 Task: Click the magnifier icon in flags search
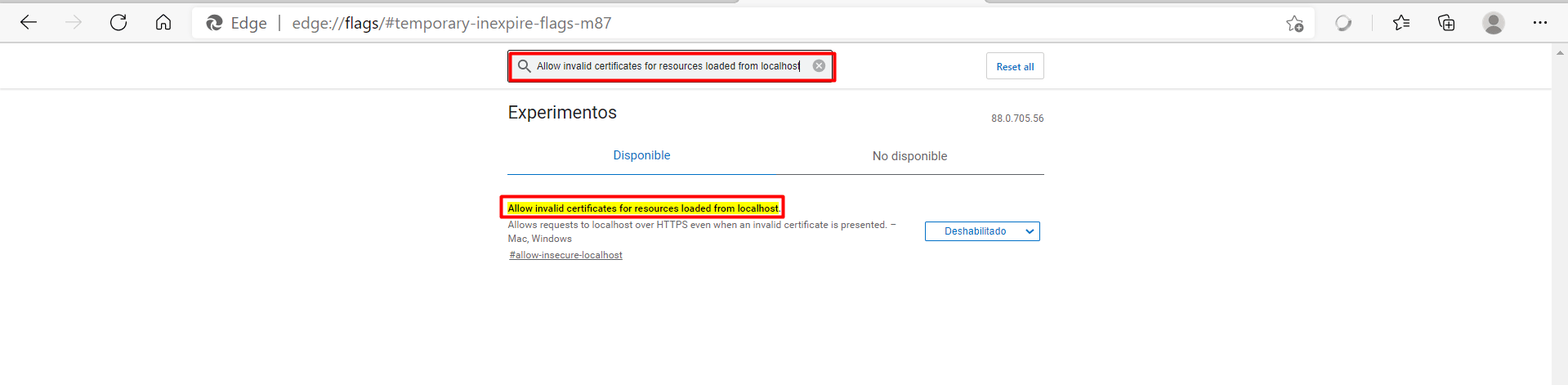525,66
